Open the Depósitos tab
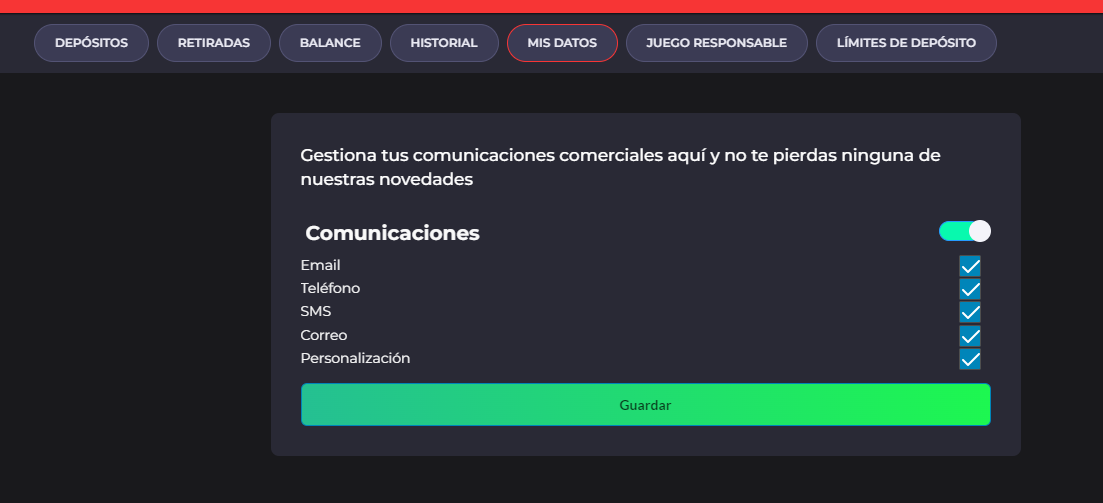The image size is (1103, 503). coord(91,43)
